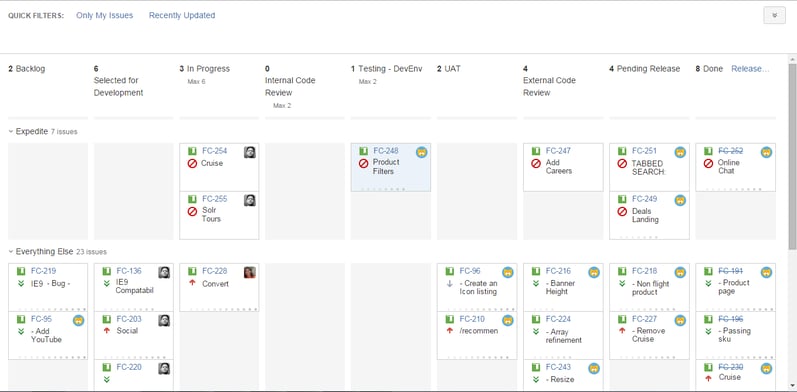Click the assignee avatar on FC-251 card
797x392 pixels.
pyautogui.click(x=680, y=152)
